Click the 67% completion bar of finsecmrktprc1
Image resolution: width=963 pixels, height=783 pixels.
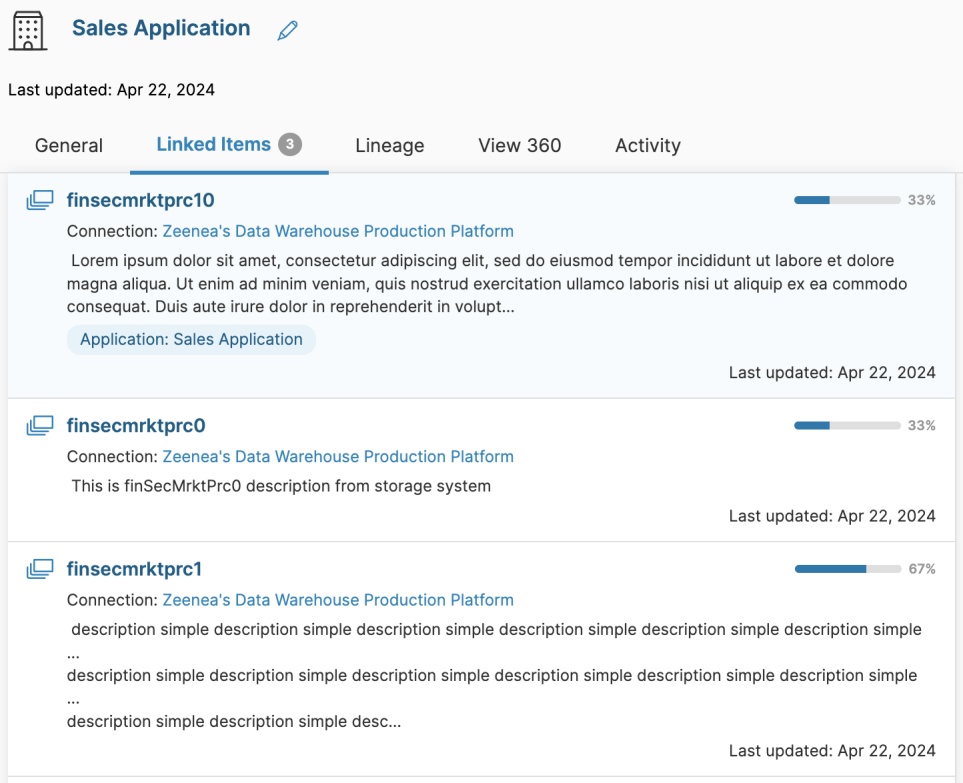[847, 569]
